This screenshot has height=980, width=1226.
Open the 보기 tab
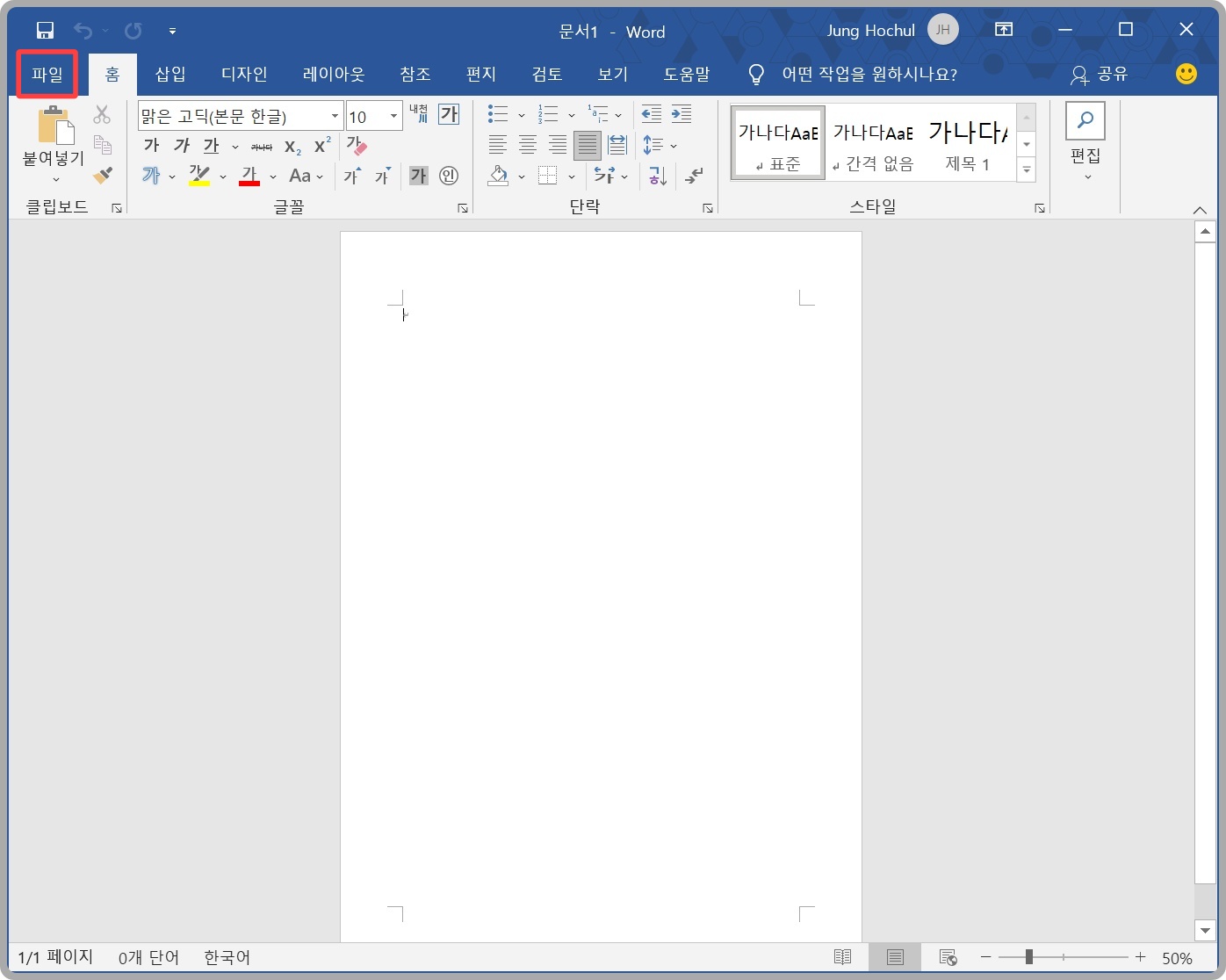click(x=613, y=74)
